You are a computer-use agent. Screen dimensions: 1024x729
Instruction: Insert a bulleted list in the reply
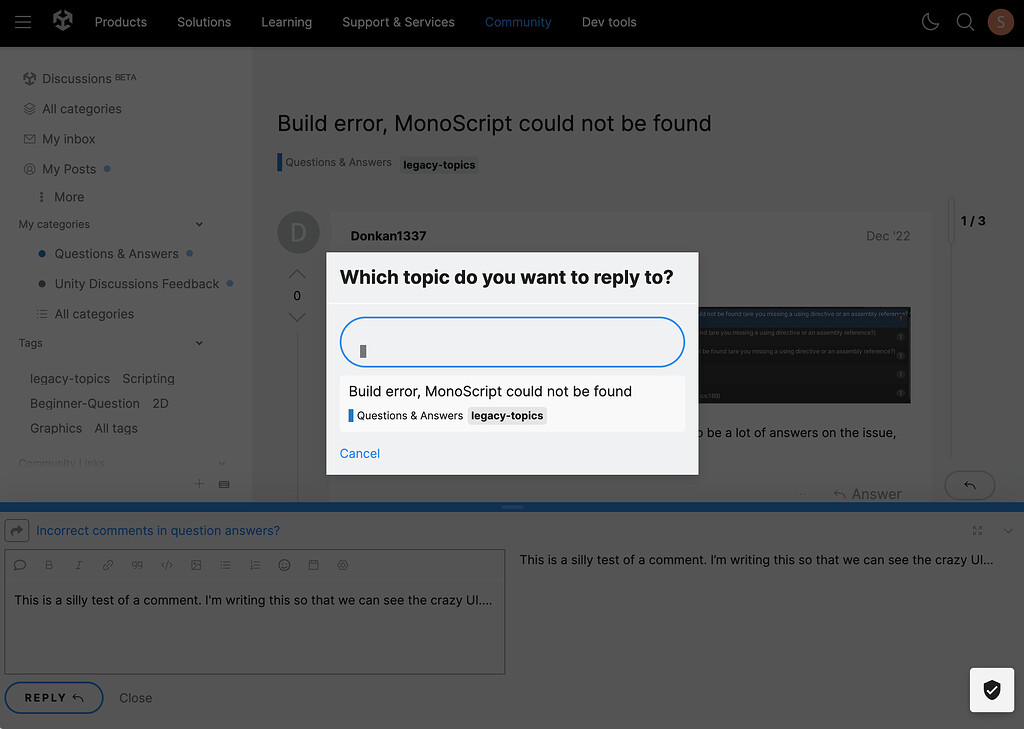(225, 565)
